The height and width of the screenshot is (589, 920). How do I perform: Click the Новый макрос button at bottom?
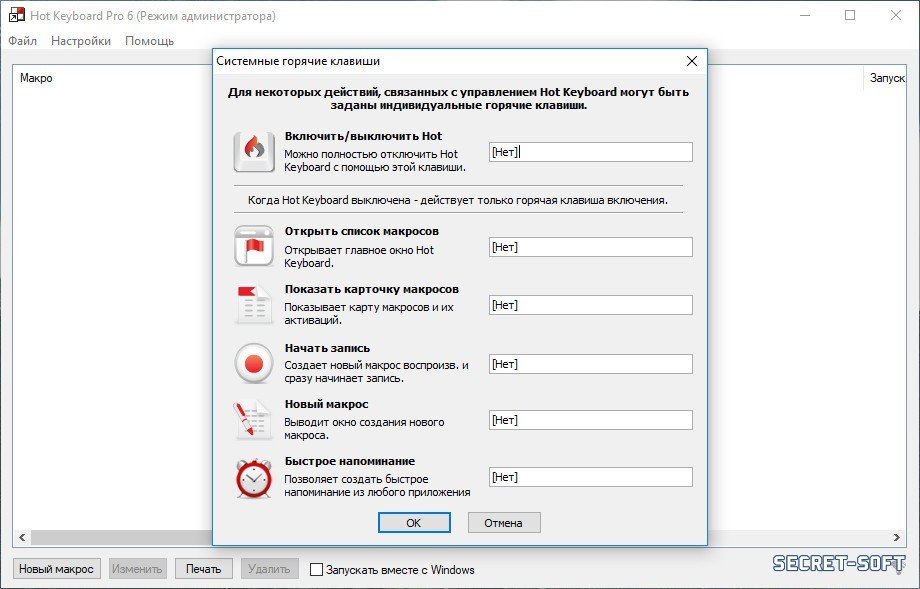57,569
